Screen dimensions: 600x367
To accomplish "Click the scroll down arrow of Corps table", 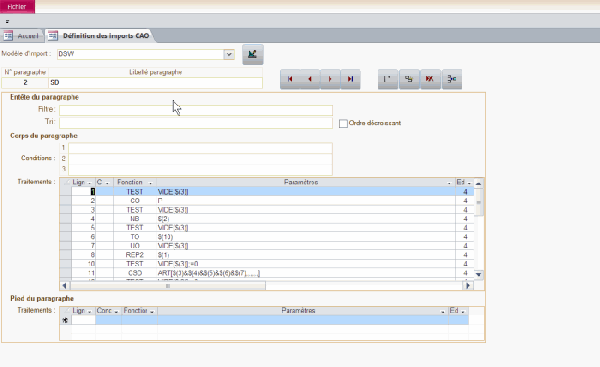I will pos(478,274).
